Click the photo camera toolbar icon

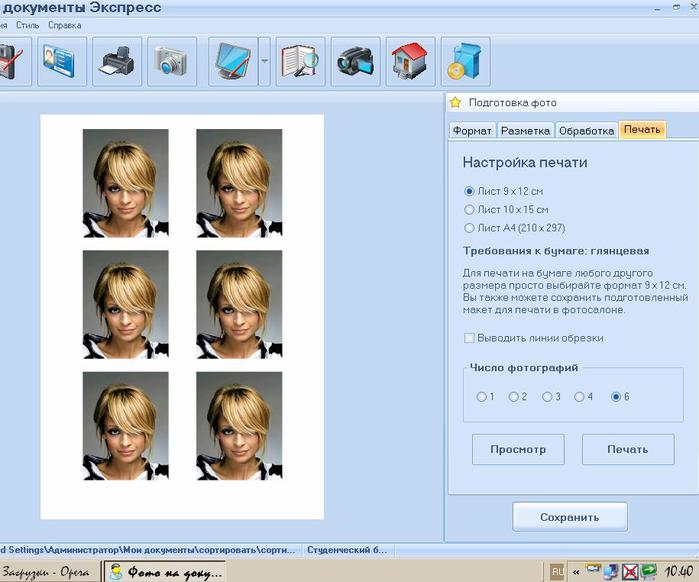(172, 61)
